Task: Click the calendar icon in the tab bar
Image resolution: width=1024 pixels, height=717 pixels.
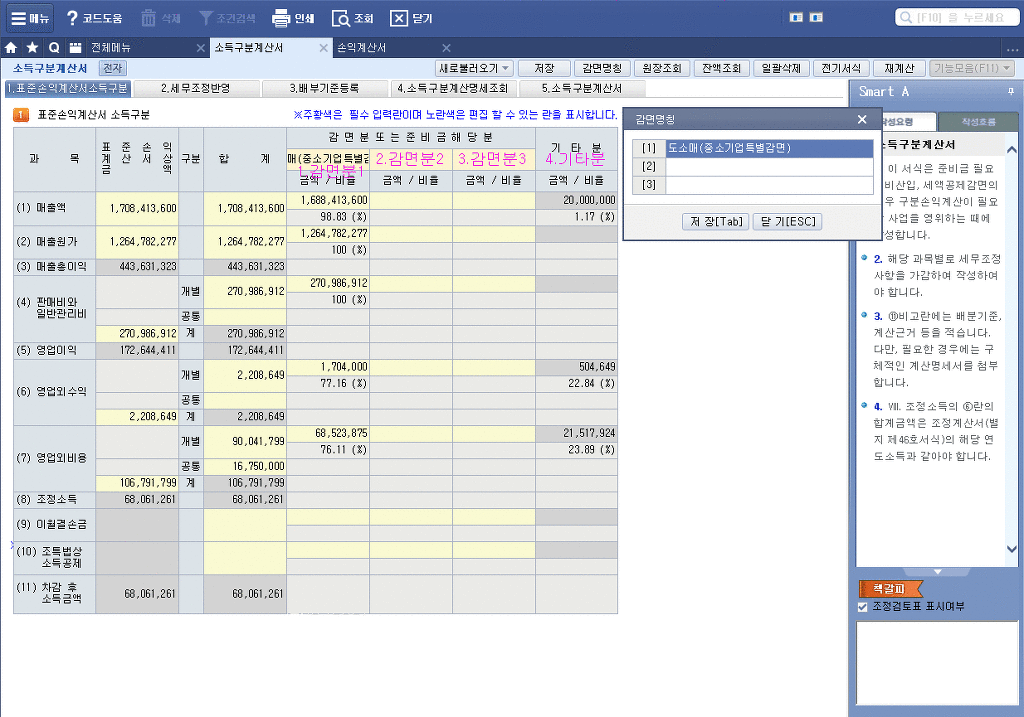Action: pyautogui.click(x=76, y=48)
